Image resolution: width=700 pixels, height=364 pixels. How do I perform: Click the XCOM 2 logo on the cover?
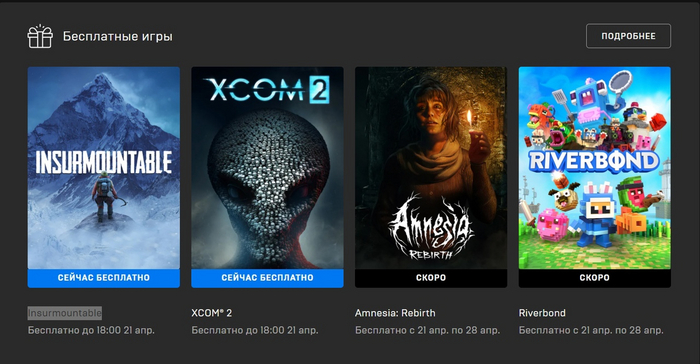pos(267,89)
